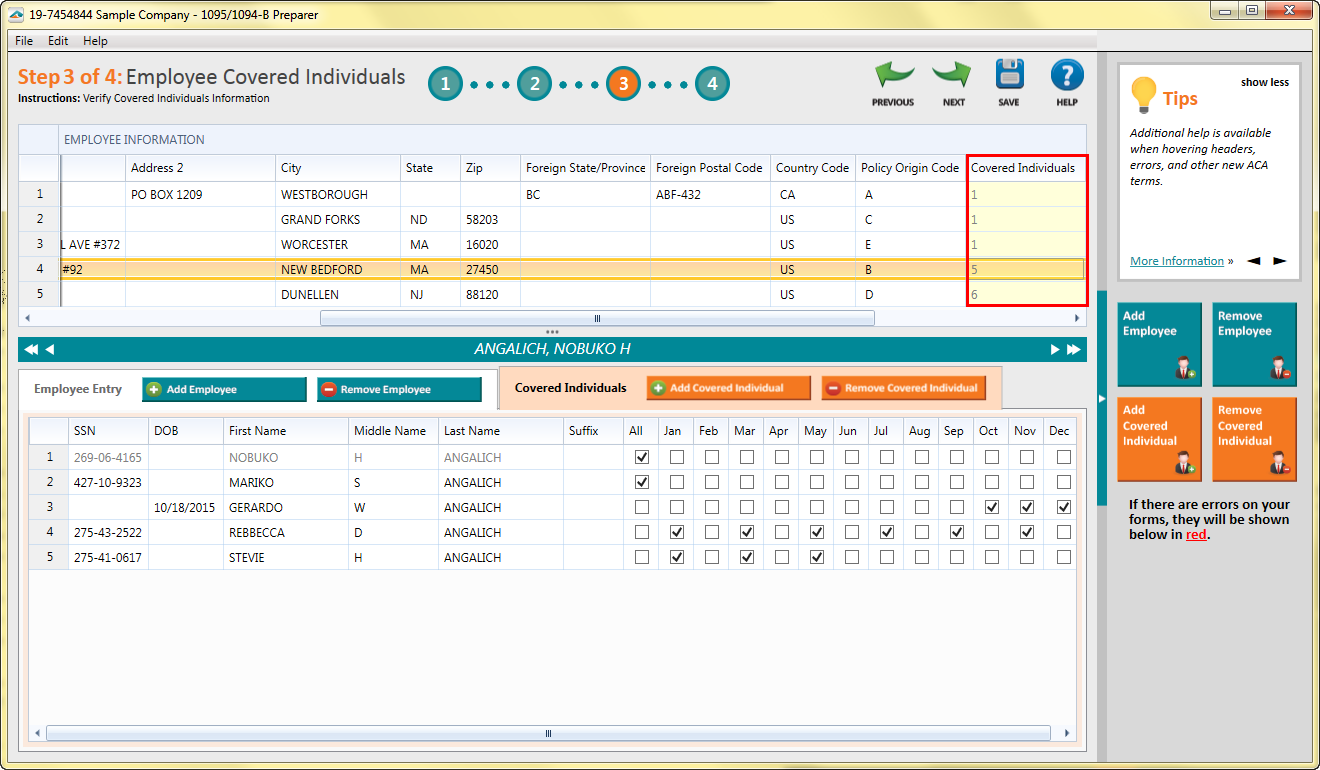Click the double-arrow to jump to last employee
The height and width of the screenshot is (770, 1320).
coord(1073,348)
